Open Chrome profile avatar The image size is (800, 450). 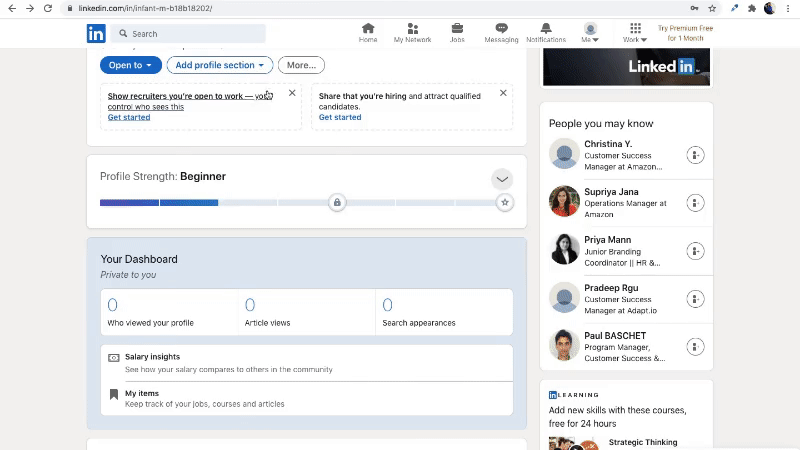(x=770, y=8)
